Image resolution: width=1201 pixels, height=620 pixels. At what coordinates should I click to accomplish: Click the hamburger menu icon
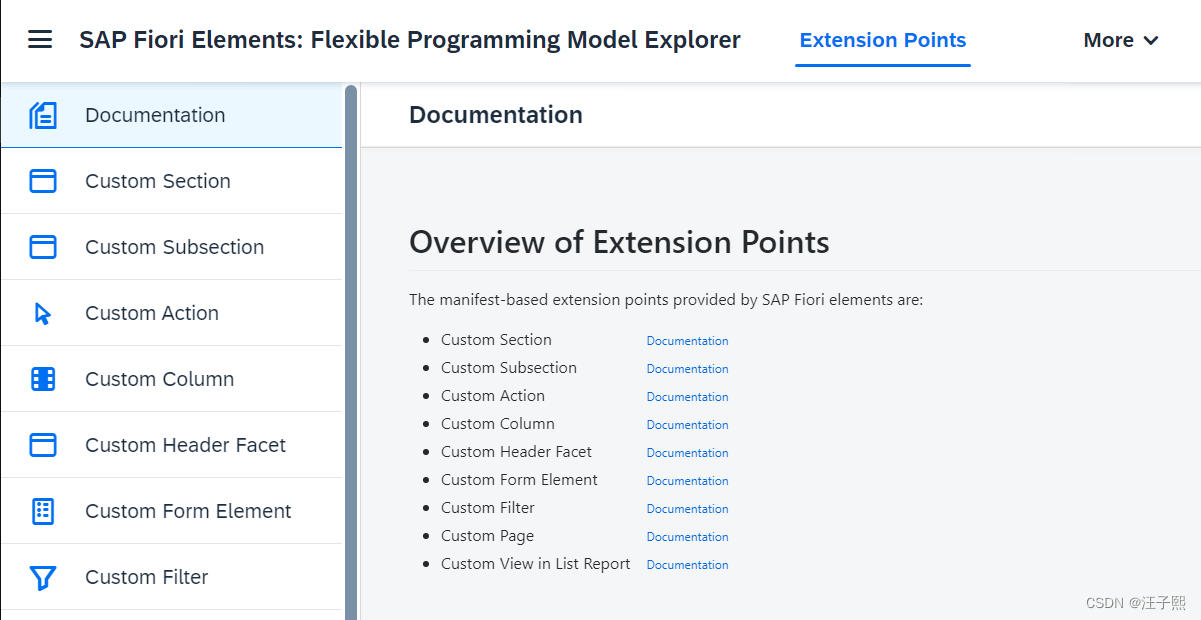click(40, 40)
